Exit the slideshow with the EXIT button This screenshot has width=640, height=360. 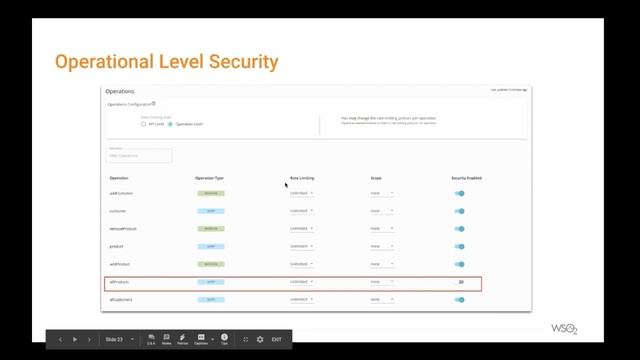(277, 340)
